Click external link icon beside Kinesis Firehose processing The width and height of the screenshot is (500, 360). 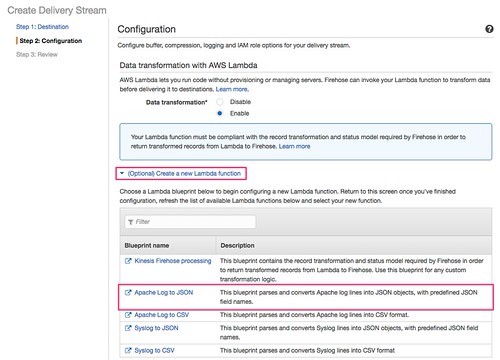pos(128,261)
